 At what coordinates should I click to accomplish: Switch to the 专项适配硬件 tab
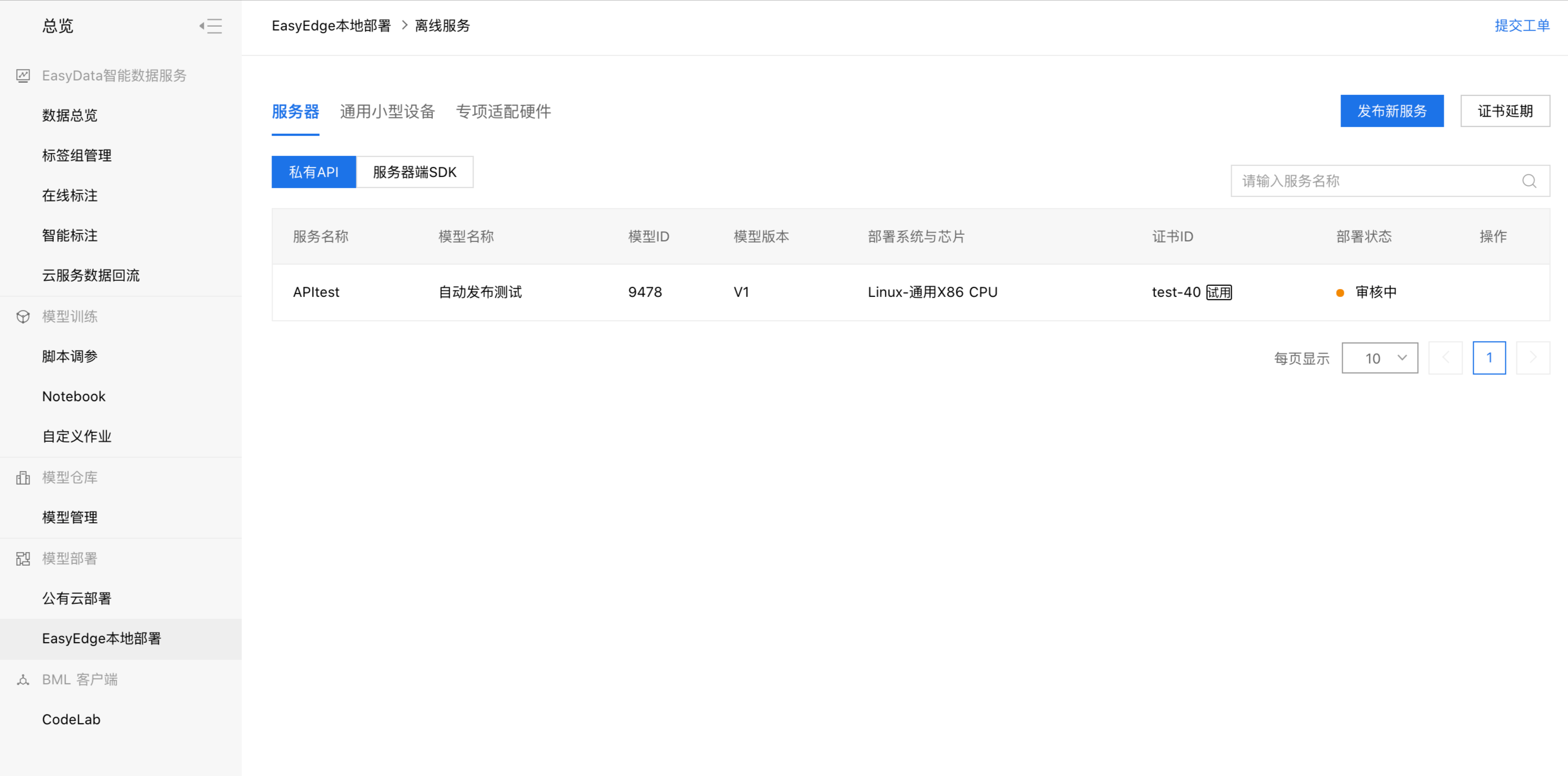pos(503,112)
